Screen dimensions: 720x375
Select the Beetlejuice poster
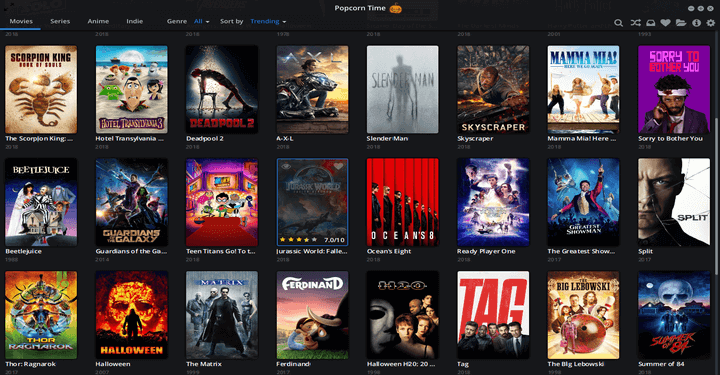click(x=41, y=202)
